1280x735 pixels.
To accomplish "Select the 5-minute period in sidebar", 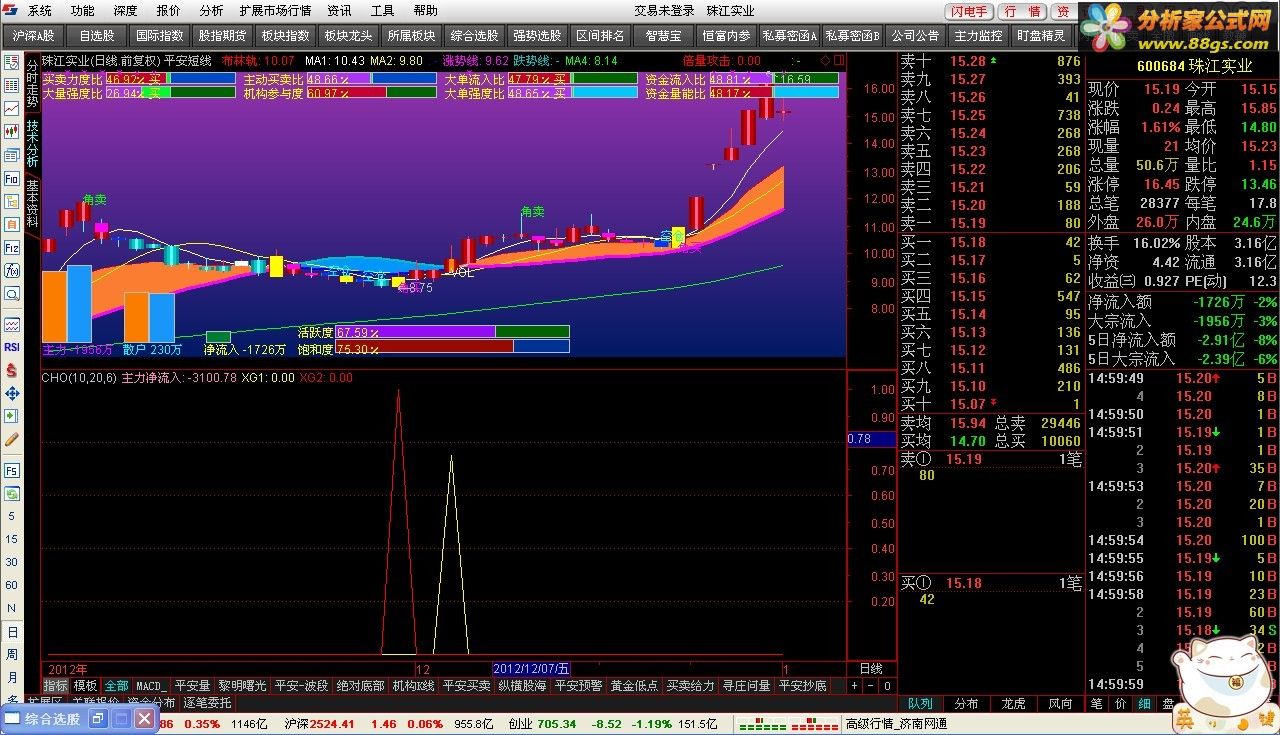I will click(x=12, y=516).
